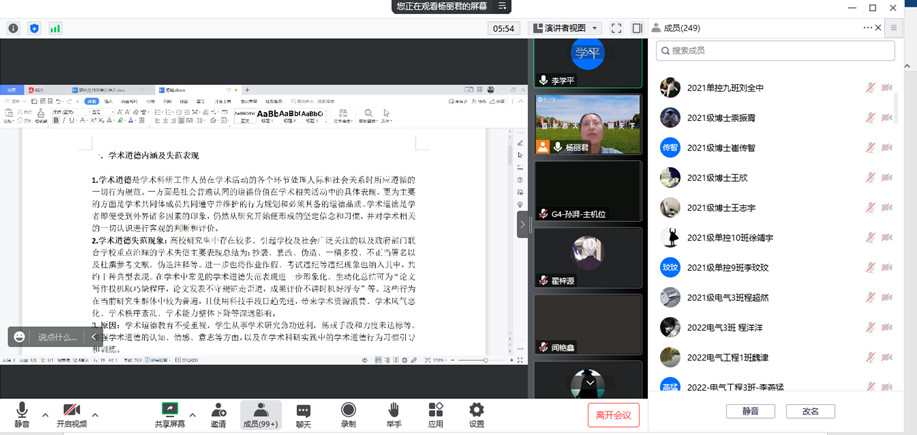Viewport: 917px width, 435px height.
Task: Start screen sharing with 共享屏幕
Action: click(170, 415)
